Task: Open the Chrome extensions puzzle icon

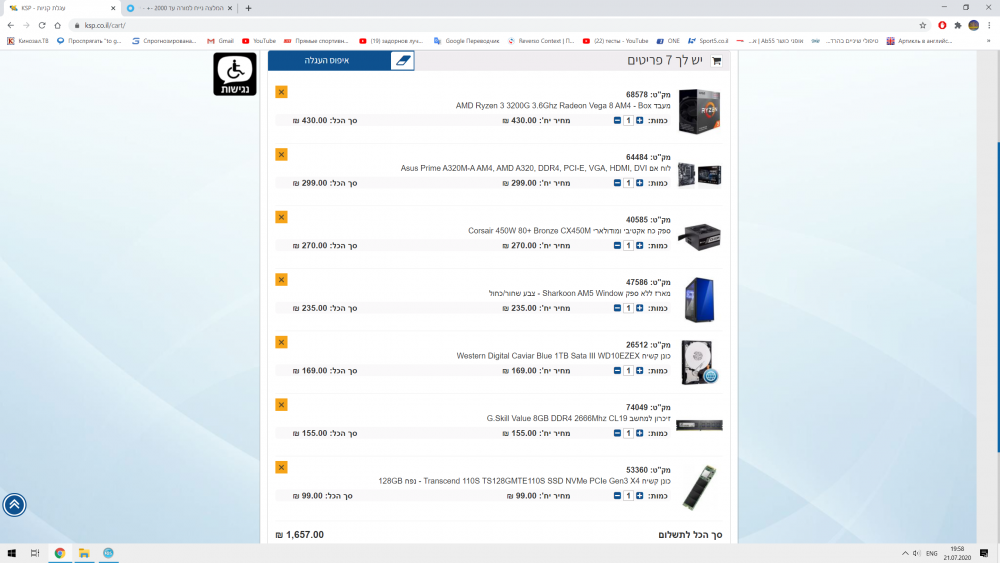Action: (x=958, y=26)
